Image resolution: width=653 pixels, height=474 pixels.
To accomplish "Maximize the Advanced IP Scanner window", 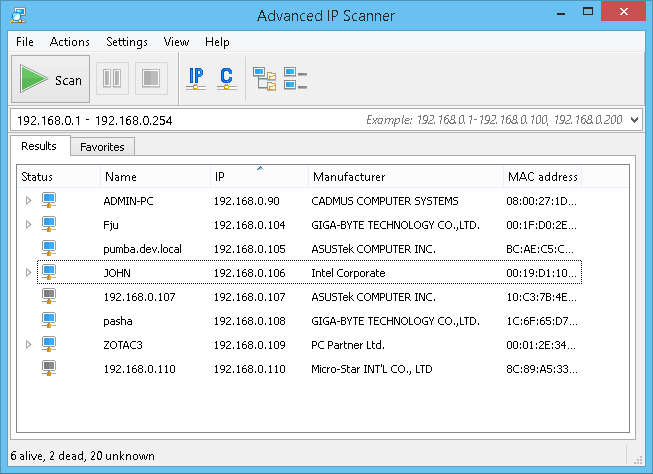I will tap(588, 12).
